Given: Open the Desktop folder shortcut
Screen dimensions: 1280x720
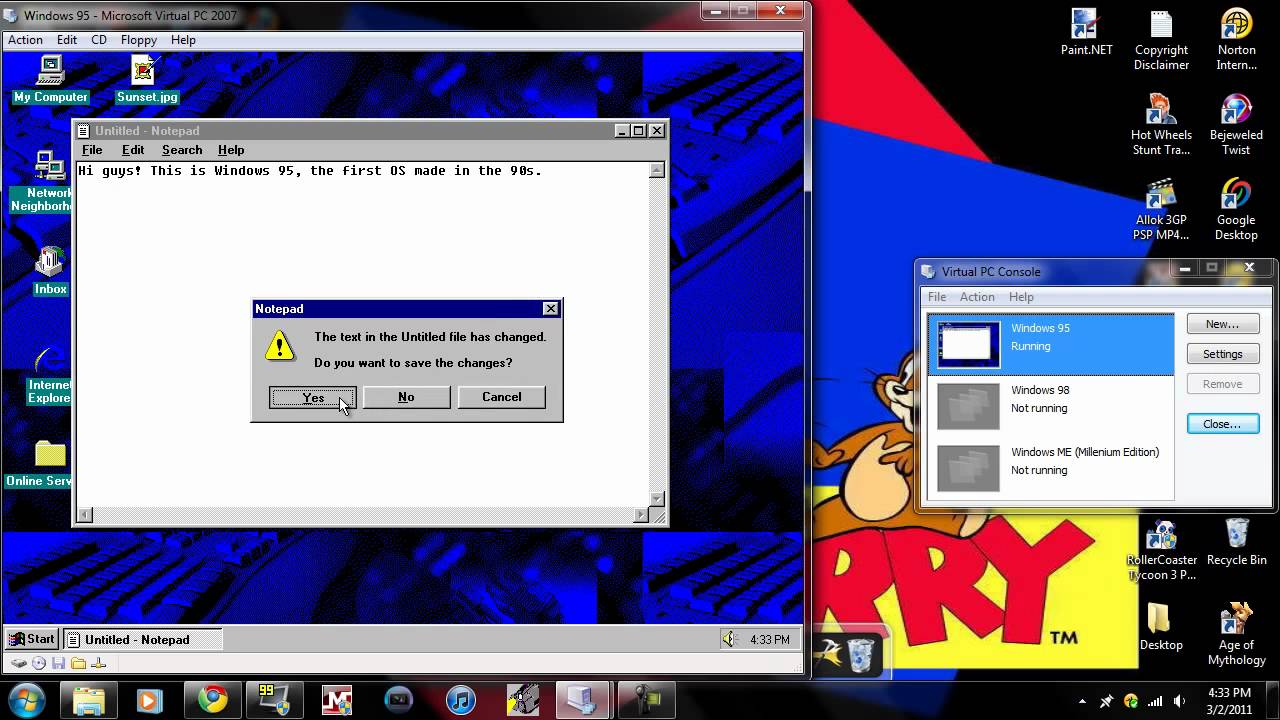Looking at the screenshot, I should click(1161, 628).
